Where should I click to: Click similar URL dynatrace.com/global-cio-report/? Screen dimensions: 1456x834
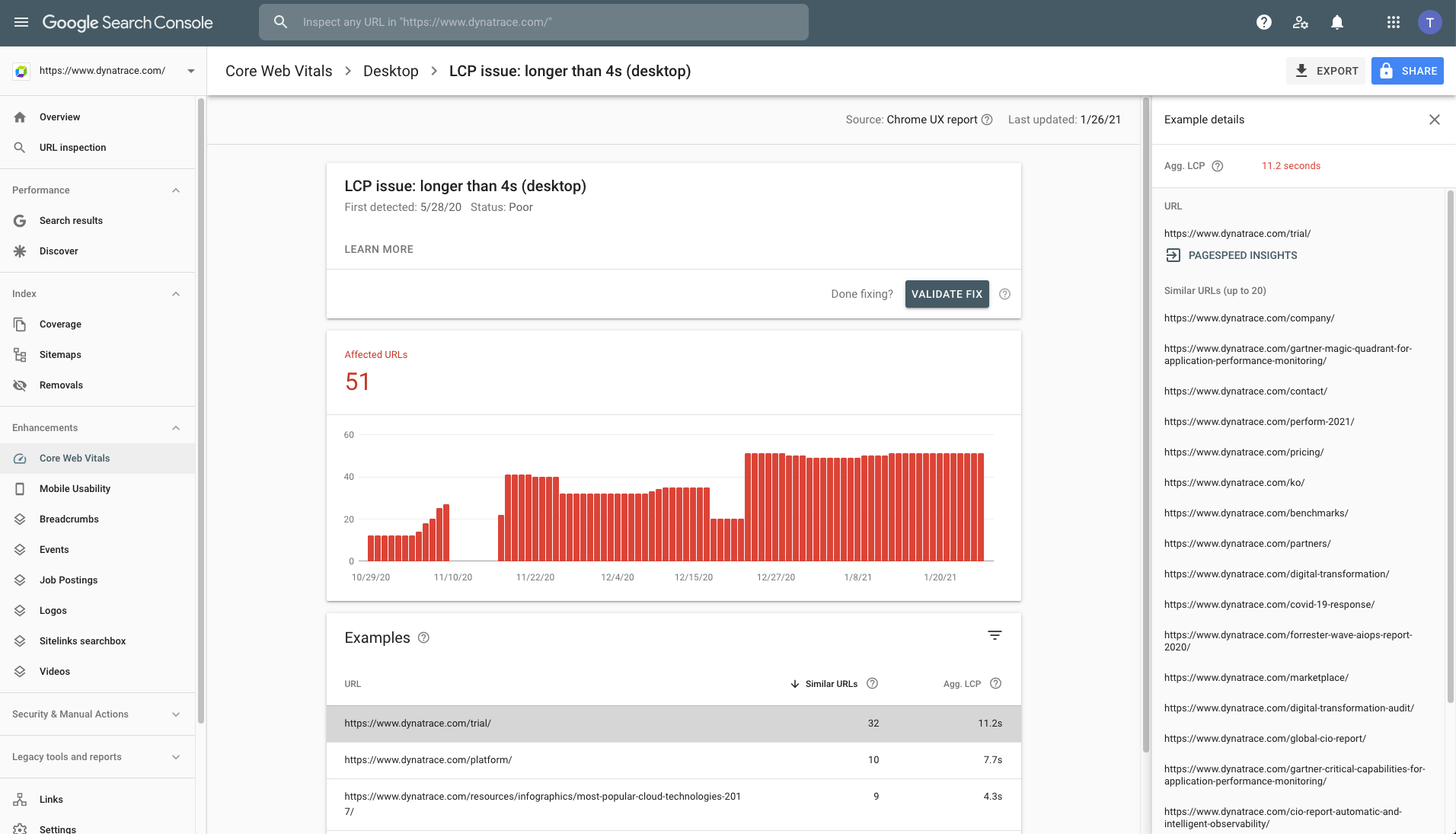tap(1265, 739)
